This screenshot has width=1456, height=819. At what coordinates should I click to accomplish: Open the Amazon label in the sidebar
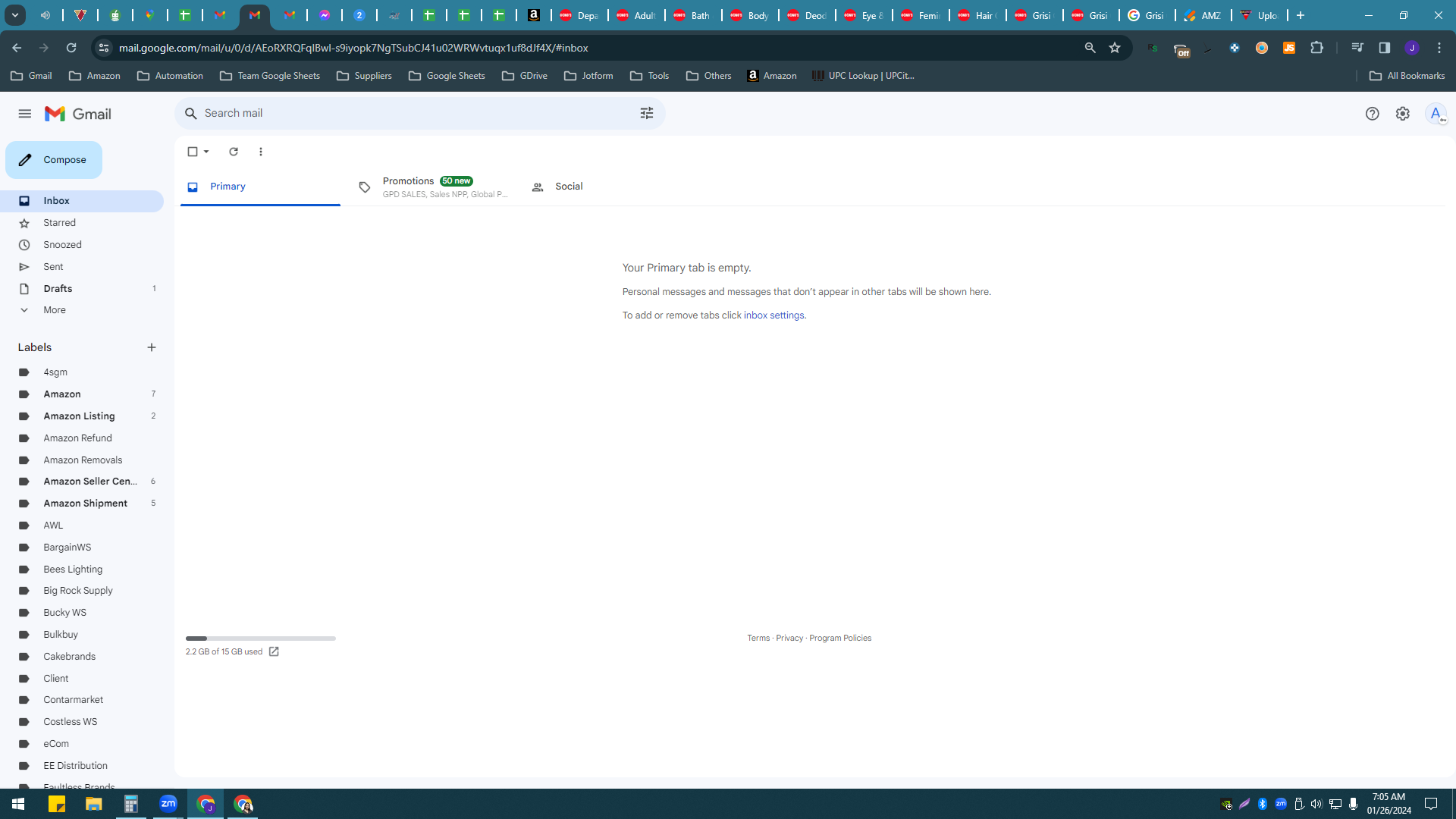tap(82, 394)
